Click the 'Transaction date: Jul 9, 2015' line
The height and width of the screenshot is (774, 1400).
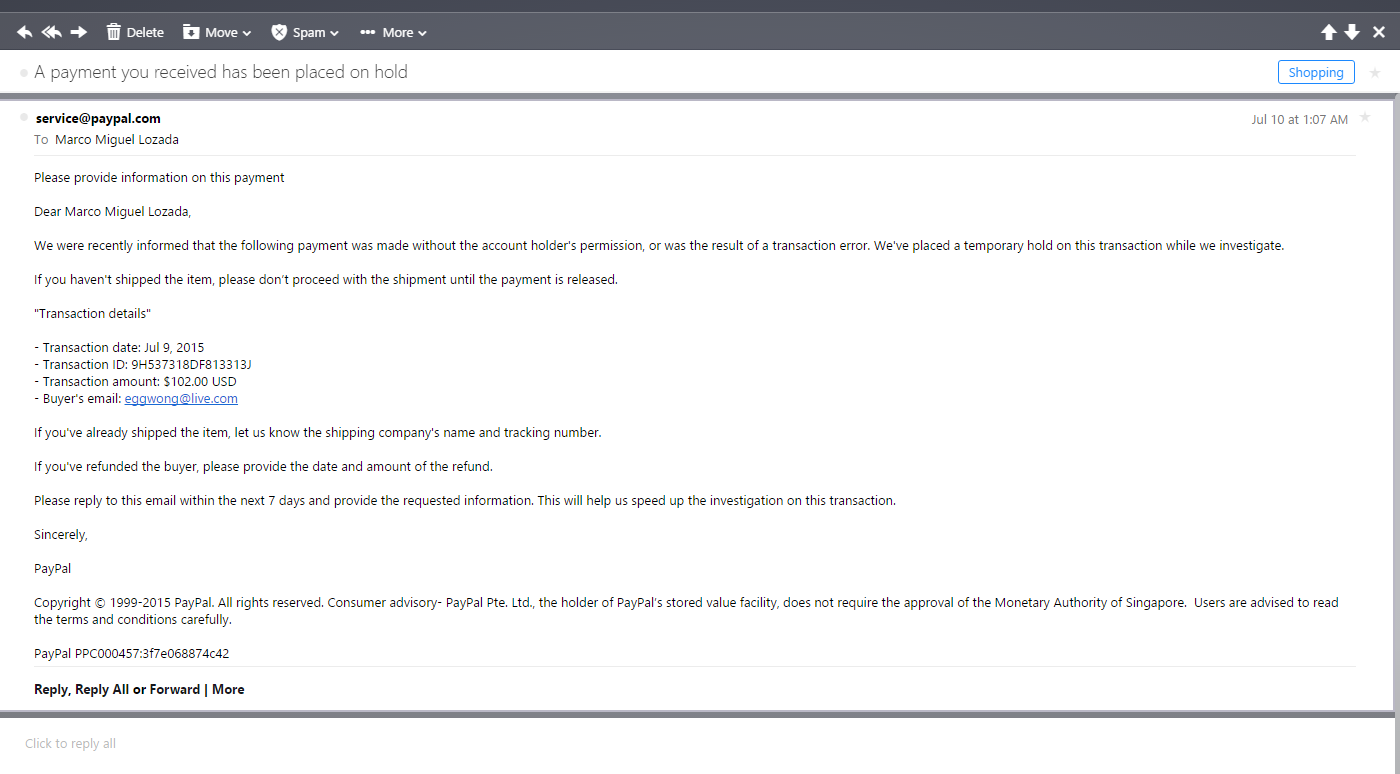pos(119,347)
